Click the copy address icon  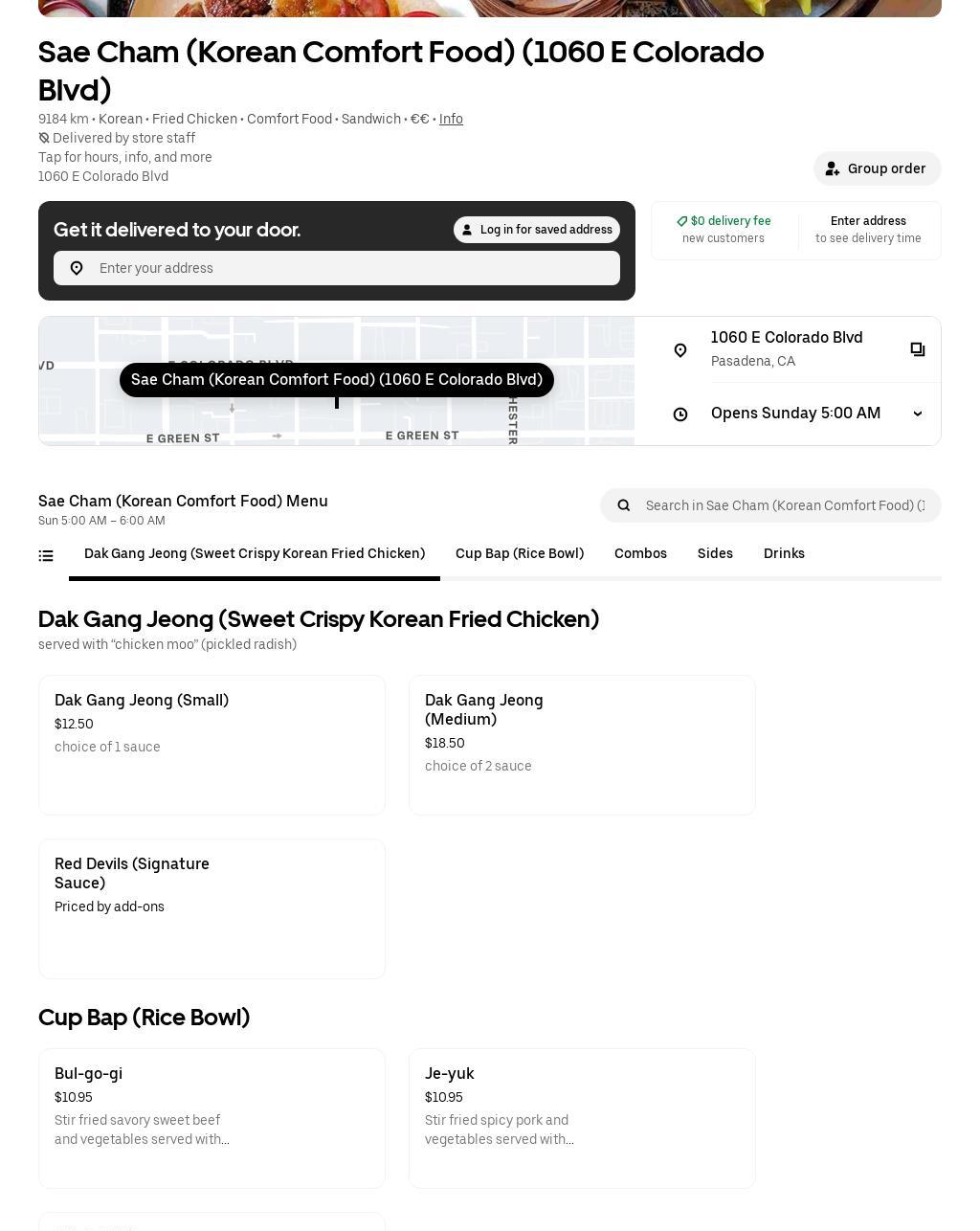[x=918, y=349]
